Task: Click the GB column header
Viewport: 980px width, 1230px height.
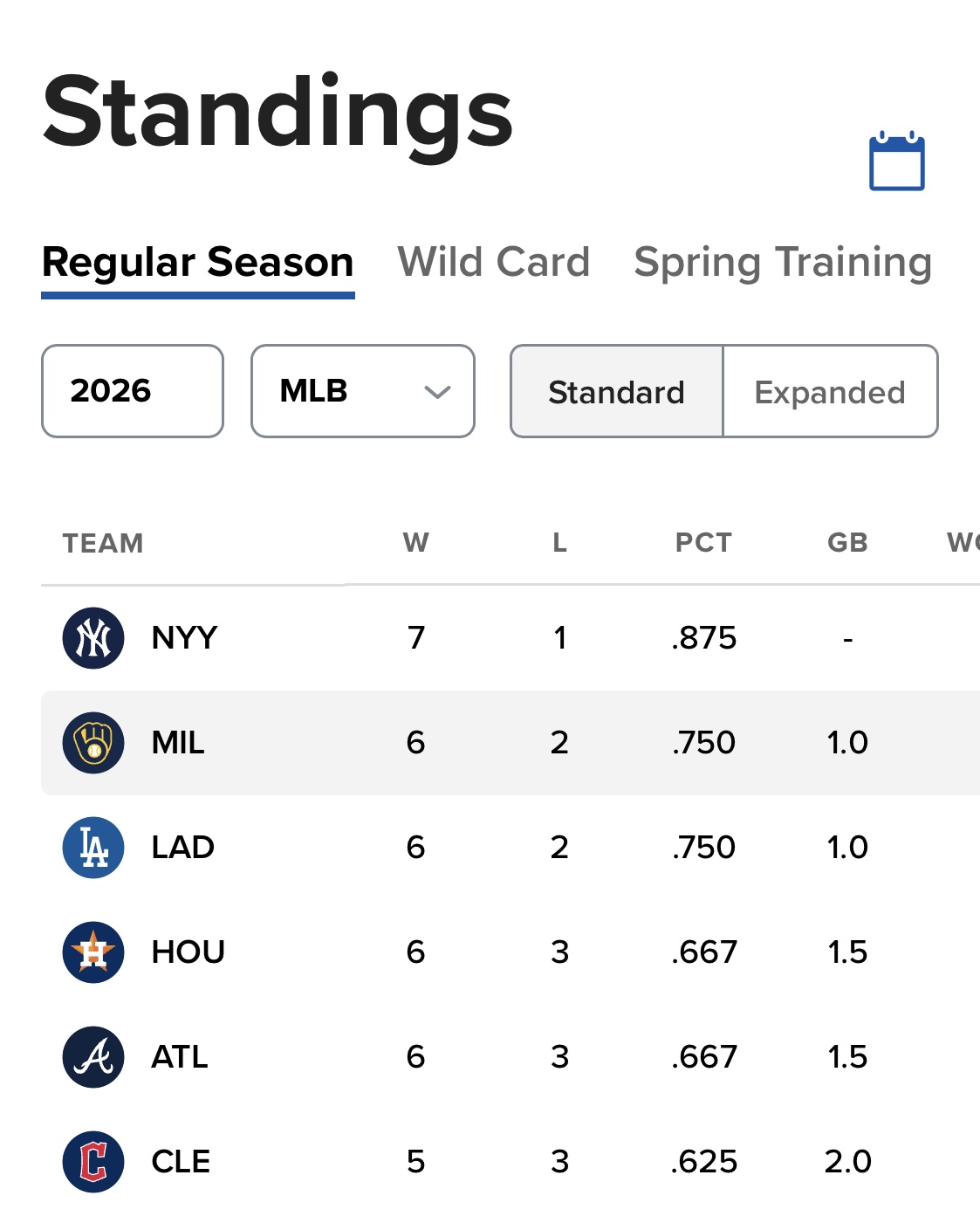Action: [847, 543]
